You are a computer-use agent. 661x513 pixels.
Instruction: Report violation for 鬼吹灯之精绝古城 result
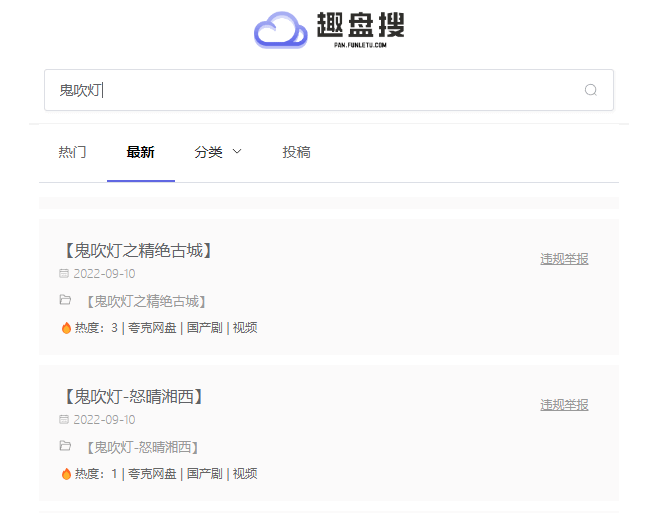(564, 259)
